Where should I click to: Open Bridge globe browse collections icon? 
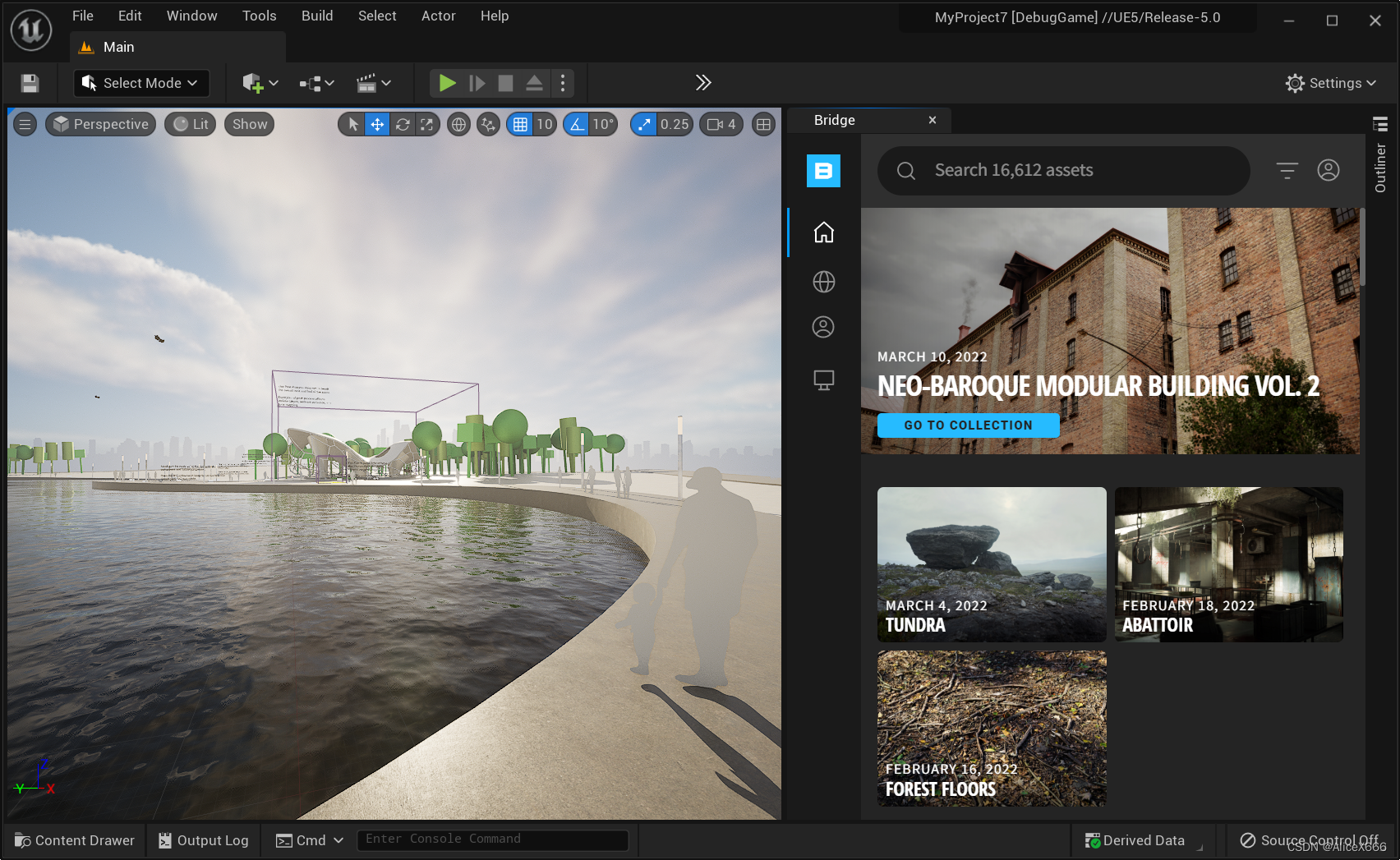pos(823,282)
